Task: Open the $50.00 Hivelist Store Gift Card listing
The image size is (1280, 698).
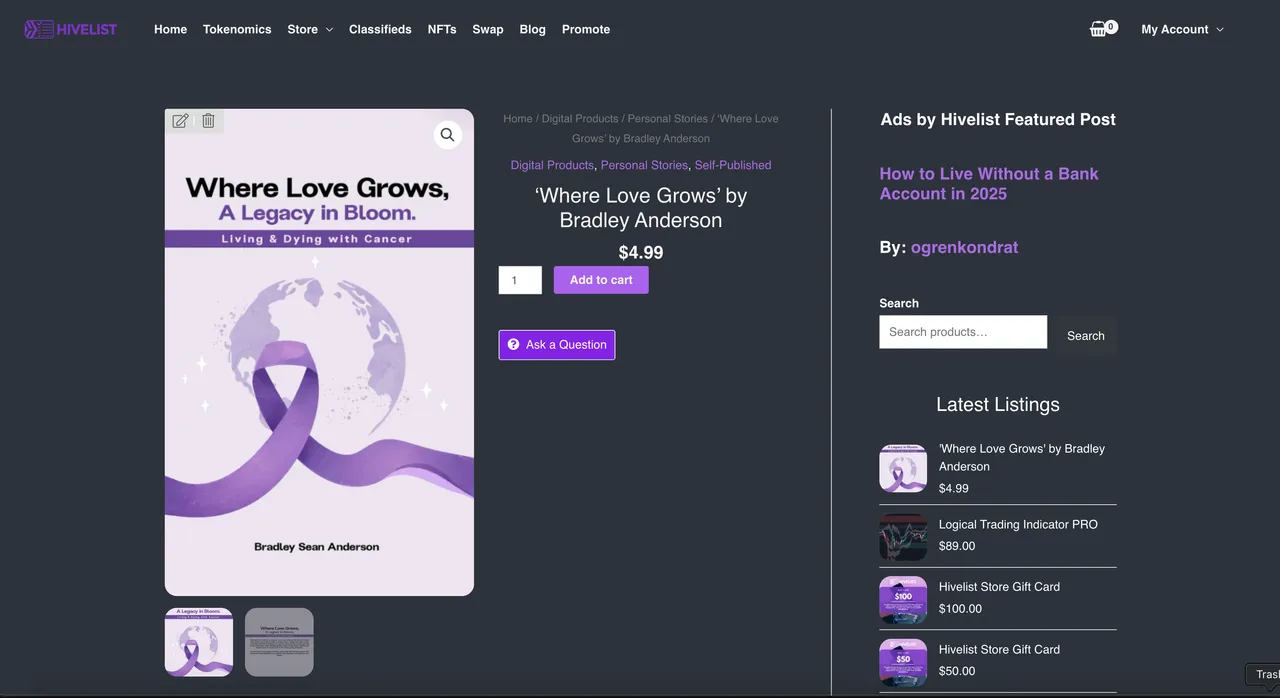Action: coord(999,650)
